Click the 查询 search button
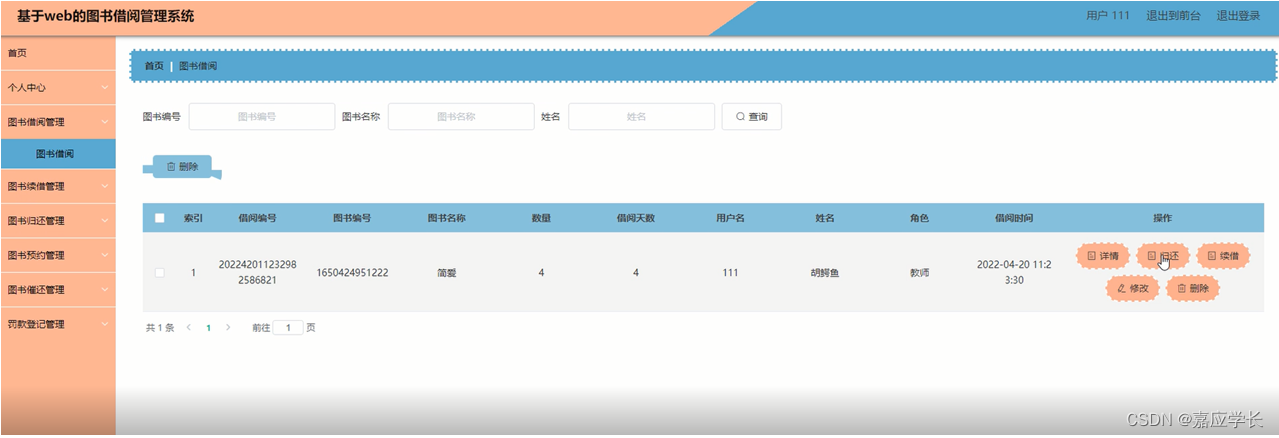Screen dimensions: 1279x438 tap(752, 117)
